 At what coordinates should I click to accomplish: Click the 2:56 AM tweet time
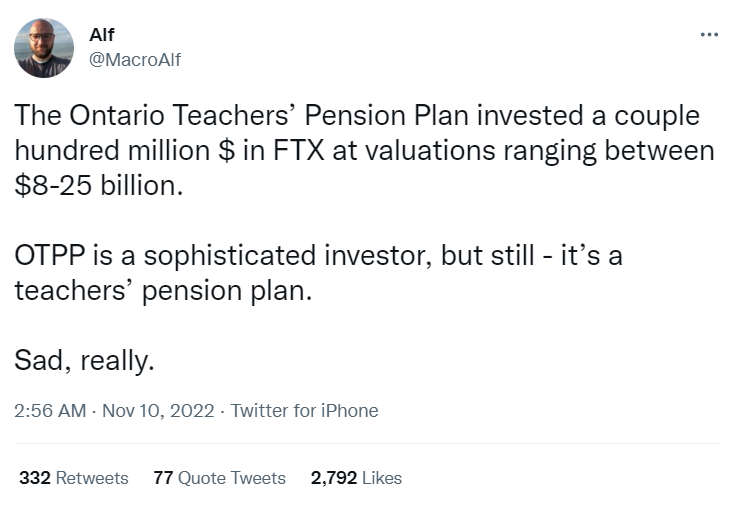click(49, 411)
